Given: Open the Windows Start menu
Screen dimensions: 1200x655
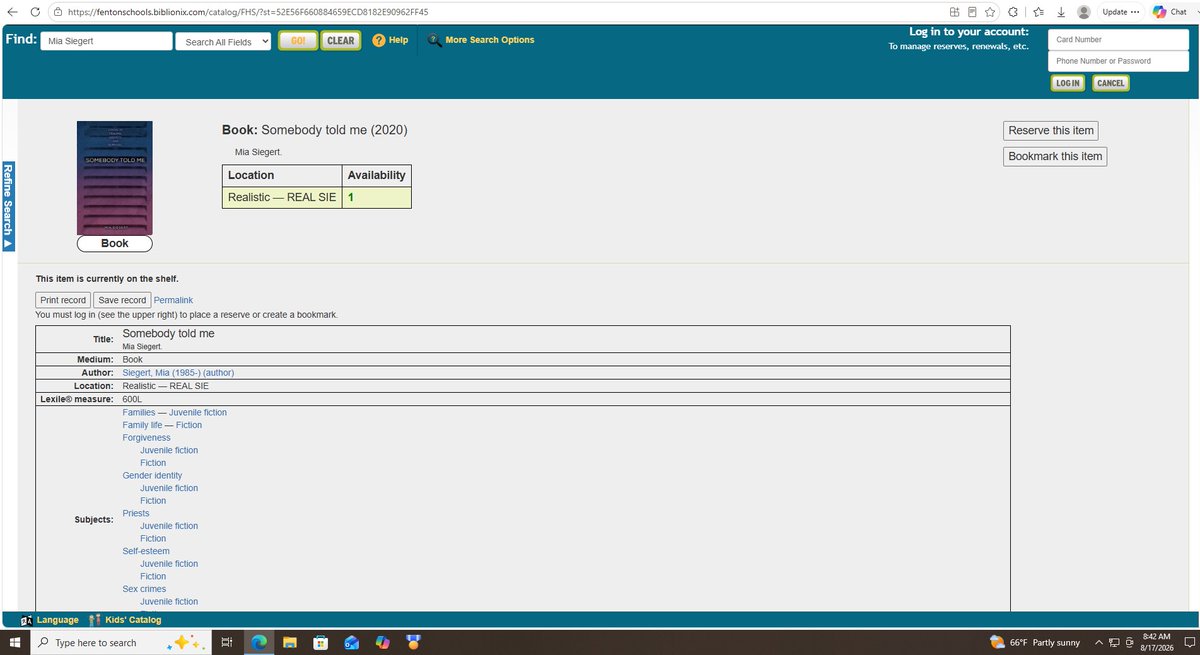Looking at the screenshot, I should tap(15, 642).
